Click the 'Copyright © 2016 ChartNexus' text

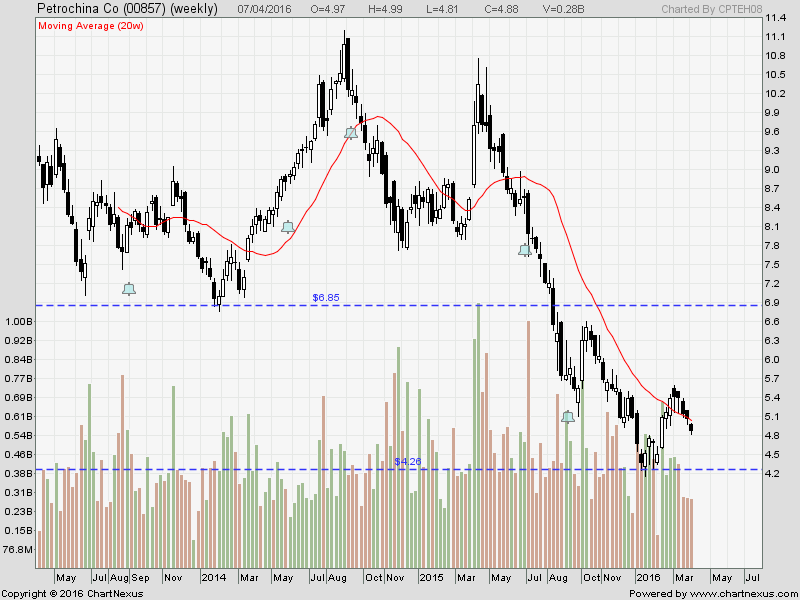point(72,594)
